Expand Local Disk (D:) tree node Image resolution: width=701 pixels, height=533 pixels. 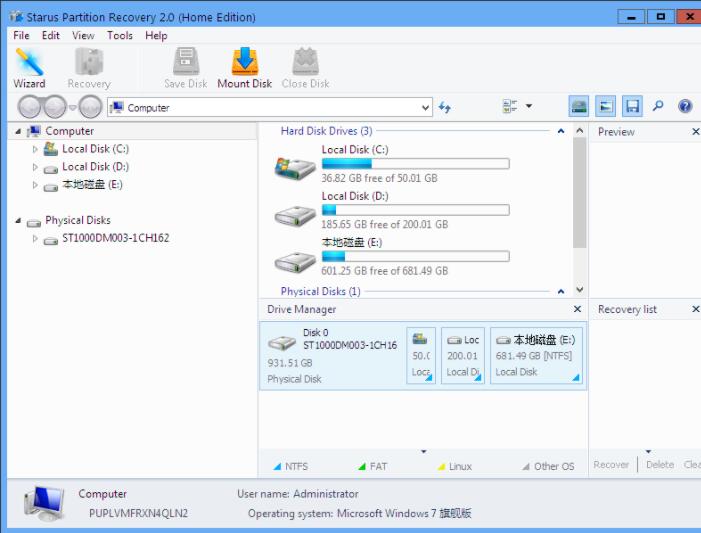click(x=35, y=167)
